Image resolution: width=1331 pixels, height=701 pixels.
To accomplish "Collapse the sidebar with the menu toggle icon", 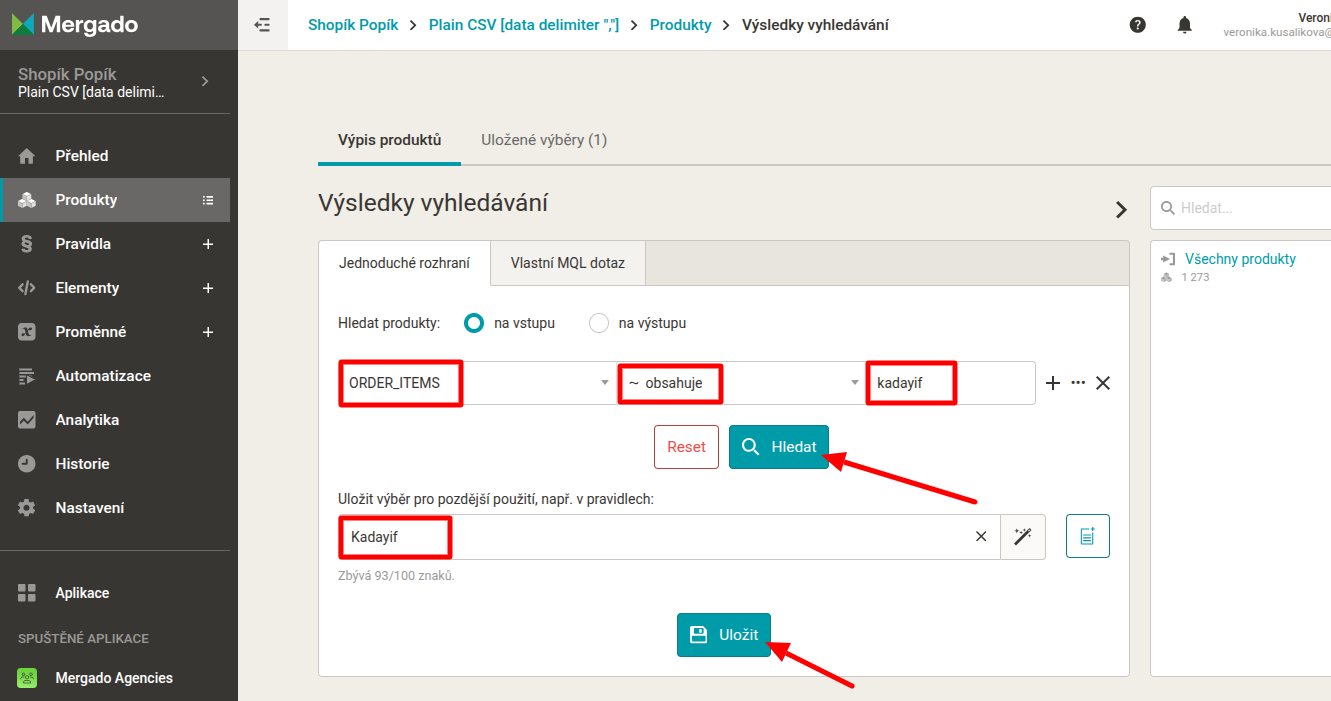I will pos(263,25).
